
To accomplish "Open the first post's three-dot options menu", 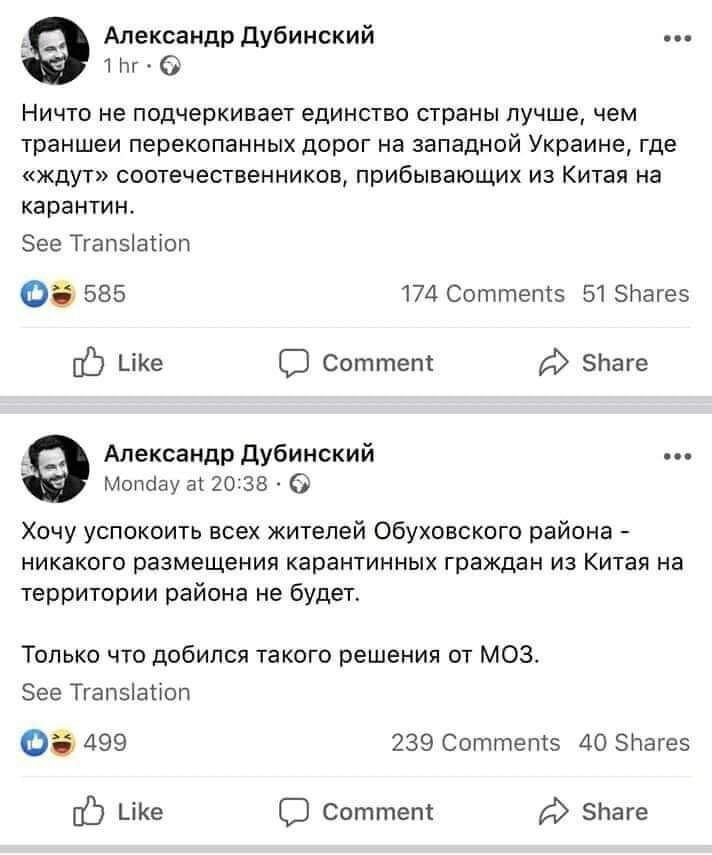I will (676, 39).
